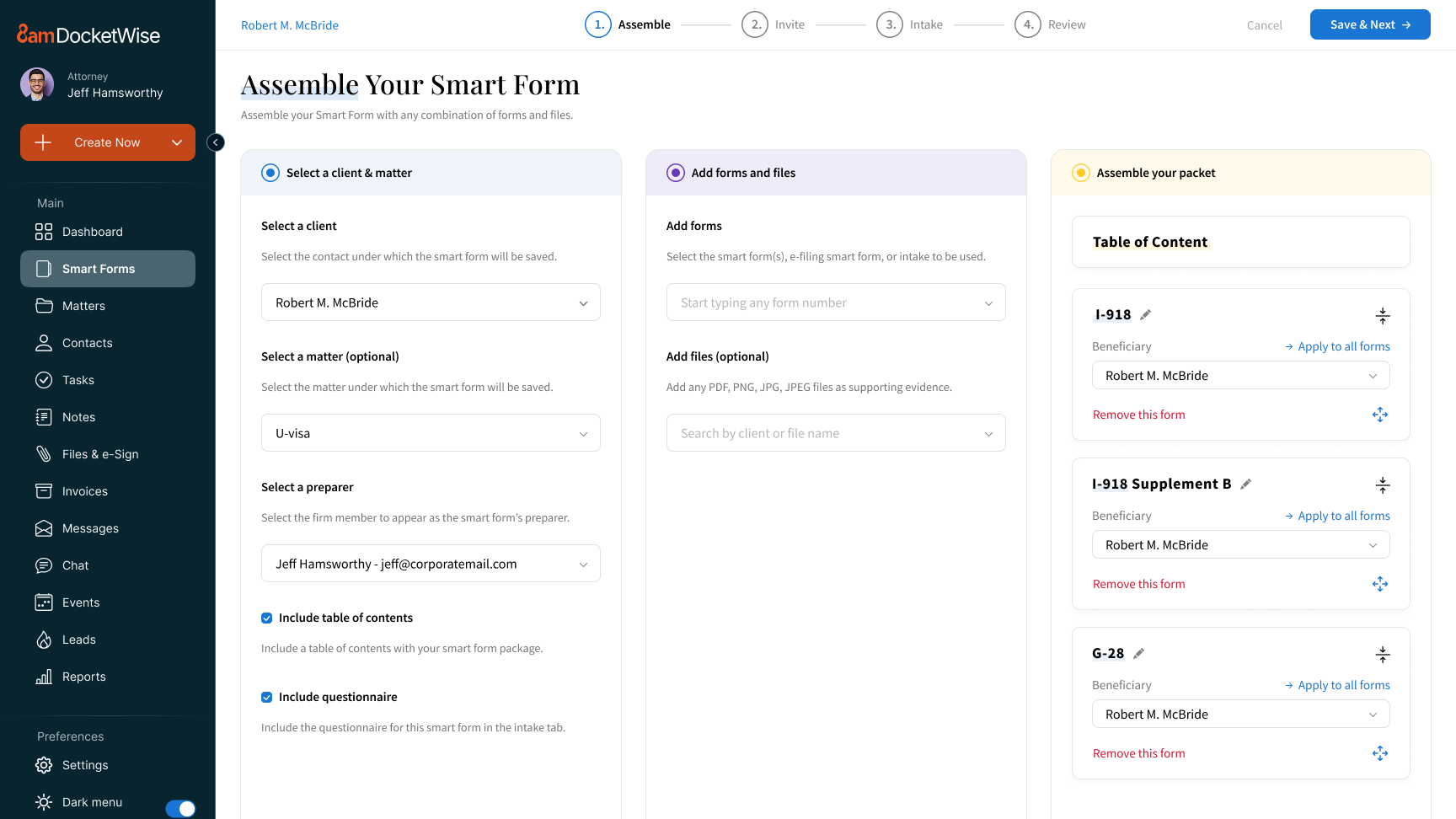Toggle the Dark menu switch
Image resolution: width=1456 pixels, height=819 pixels.
click(180, 808)
